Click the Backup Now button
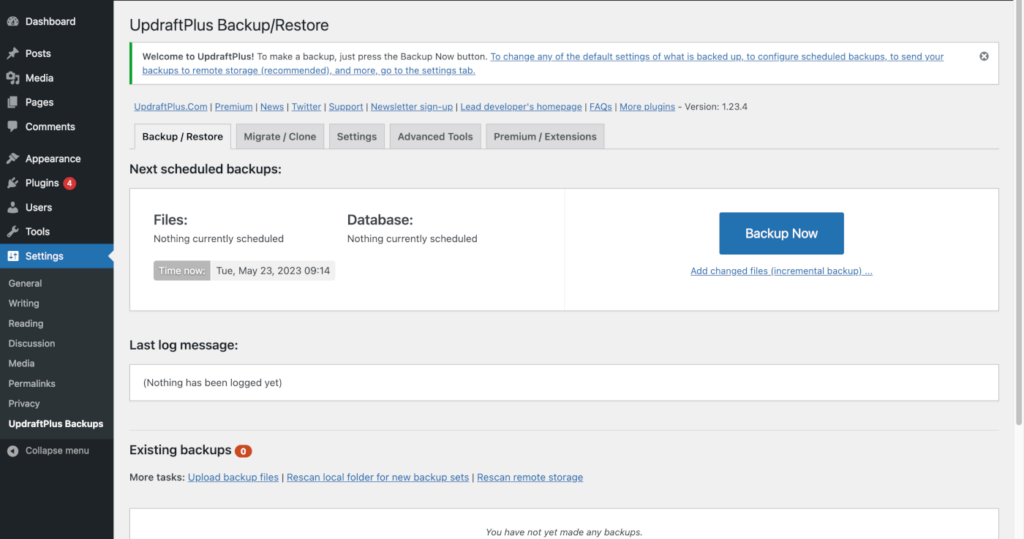The width and height of the screenshot is (1024, 539). 781,233
